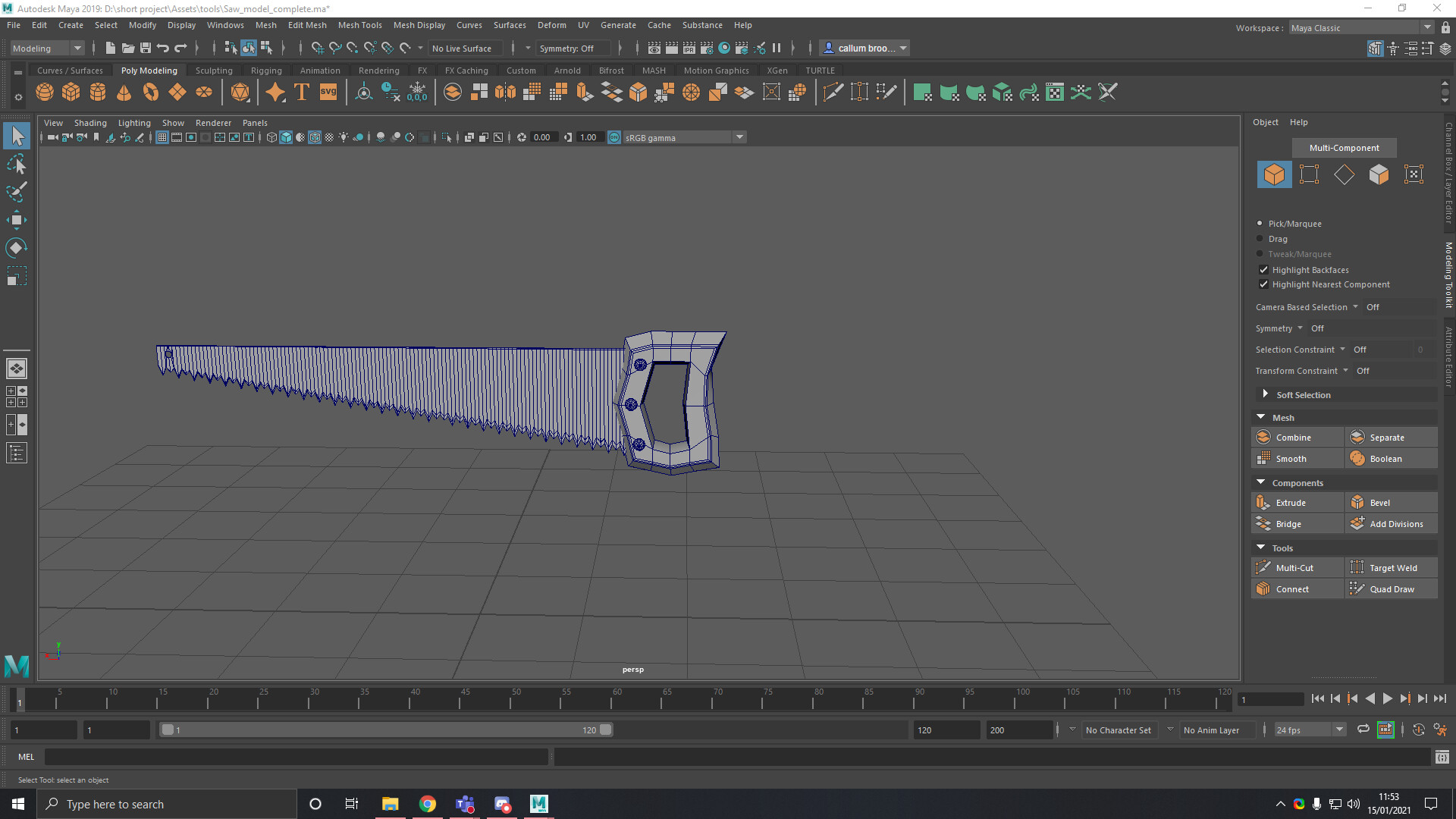Click the polygon Type tool shelf icon
Image resolution: width=1456 pixels, height=819 pixels.
click(x=301, y=93)
